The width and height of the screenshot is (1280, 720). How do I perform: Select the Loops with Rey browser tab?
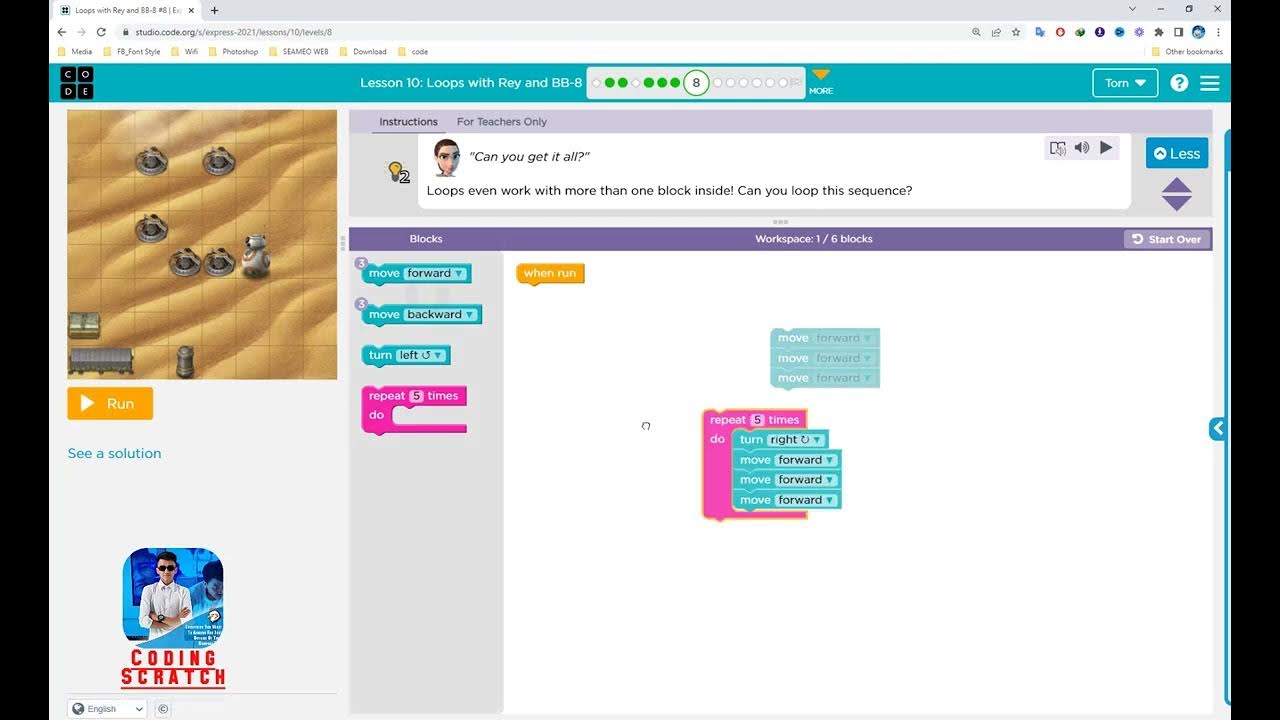[x=125, y=10]
